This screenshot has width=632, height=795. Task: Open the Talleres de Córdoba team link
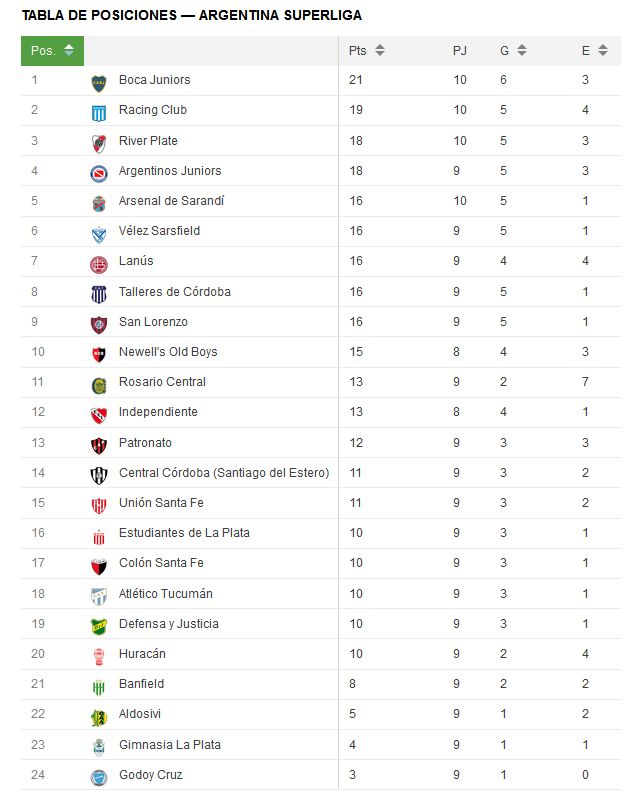coord(174,292)
